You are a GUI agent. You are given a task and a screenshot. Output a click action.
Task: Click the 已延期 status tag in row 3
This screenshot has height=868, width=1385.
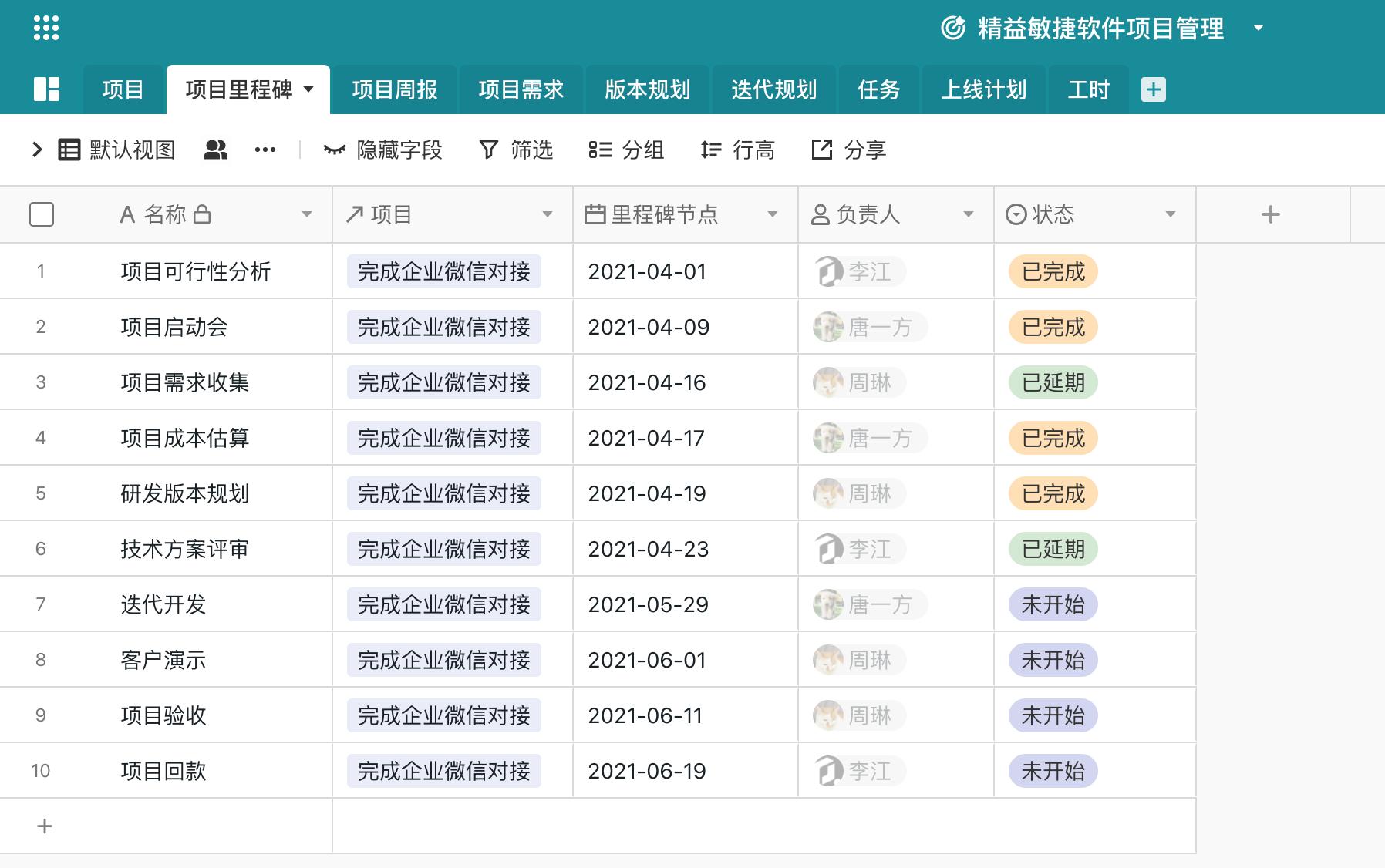(x=1053, y=382)
